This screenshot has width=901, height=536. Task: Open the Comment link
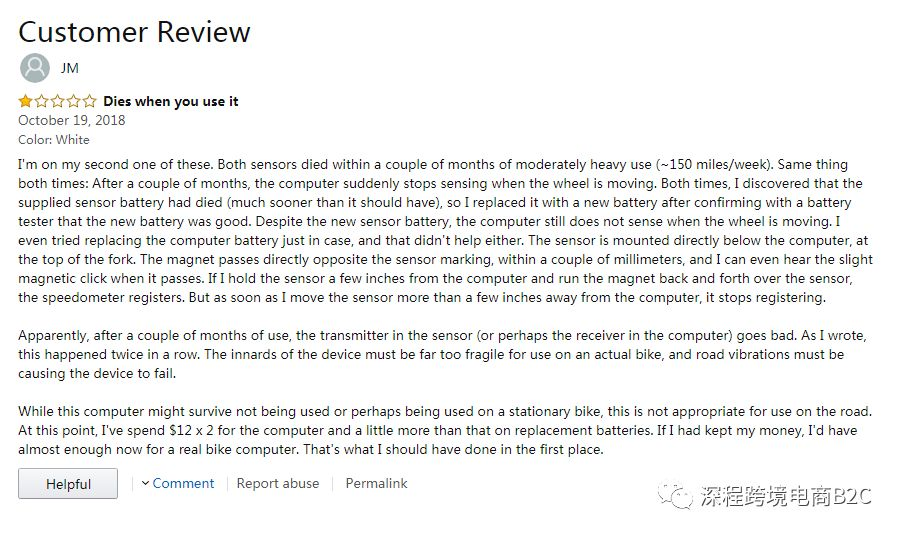click(183, 483)
